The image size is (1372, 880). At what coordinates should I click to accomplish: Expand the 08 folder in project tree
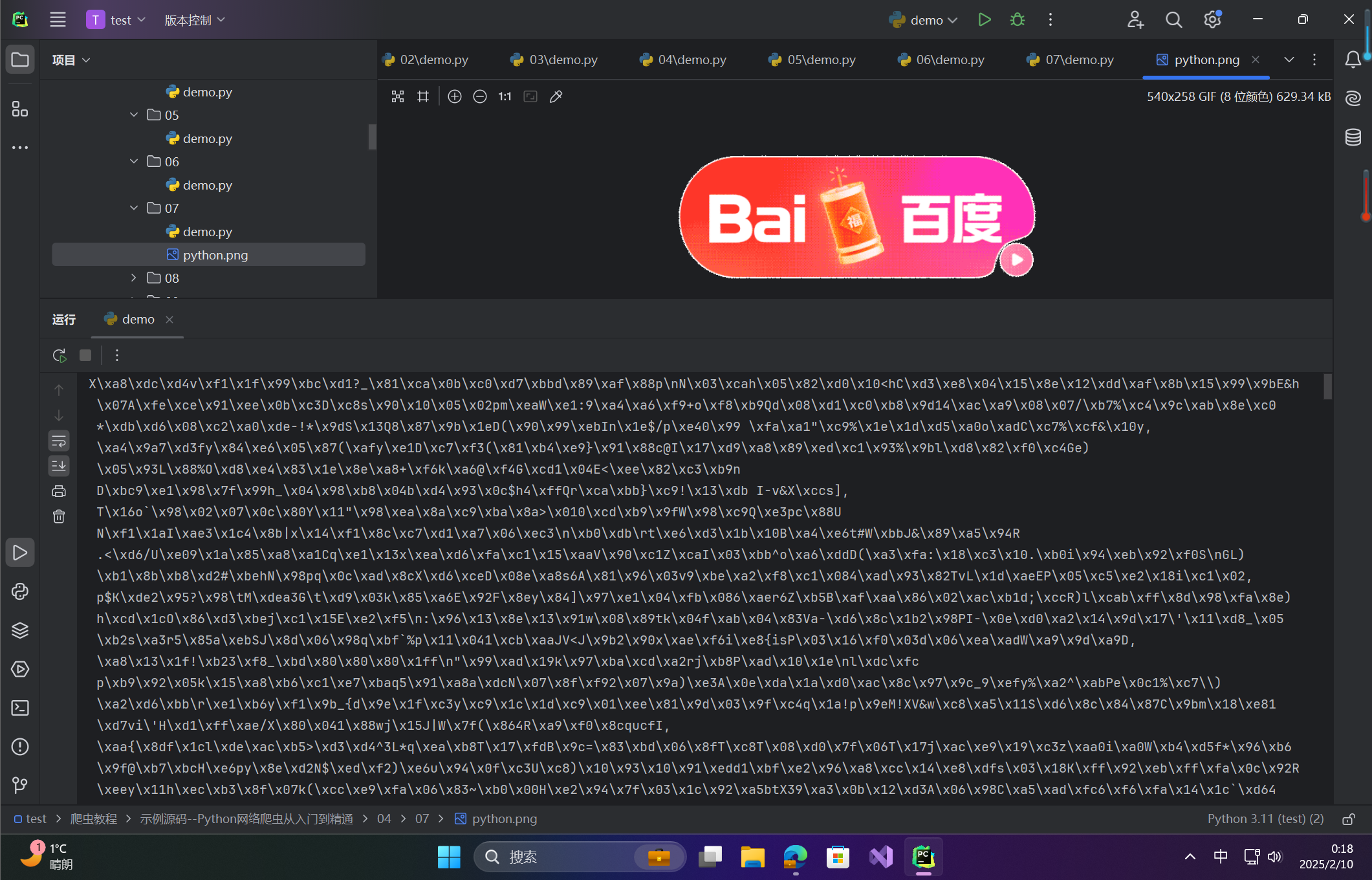click(134, 278)
